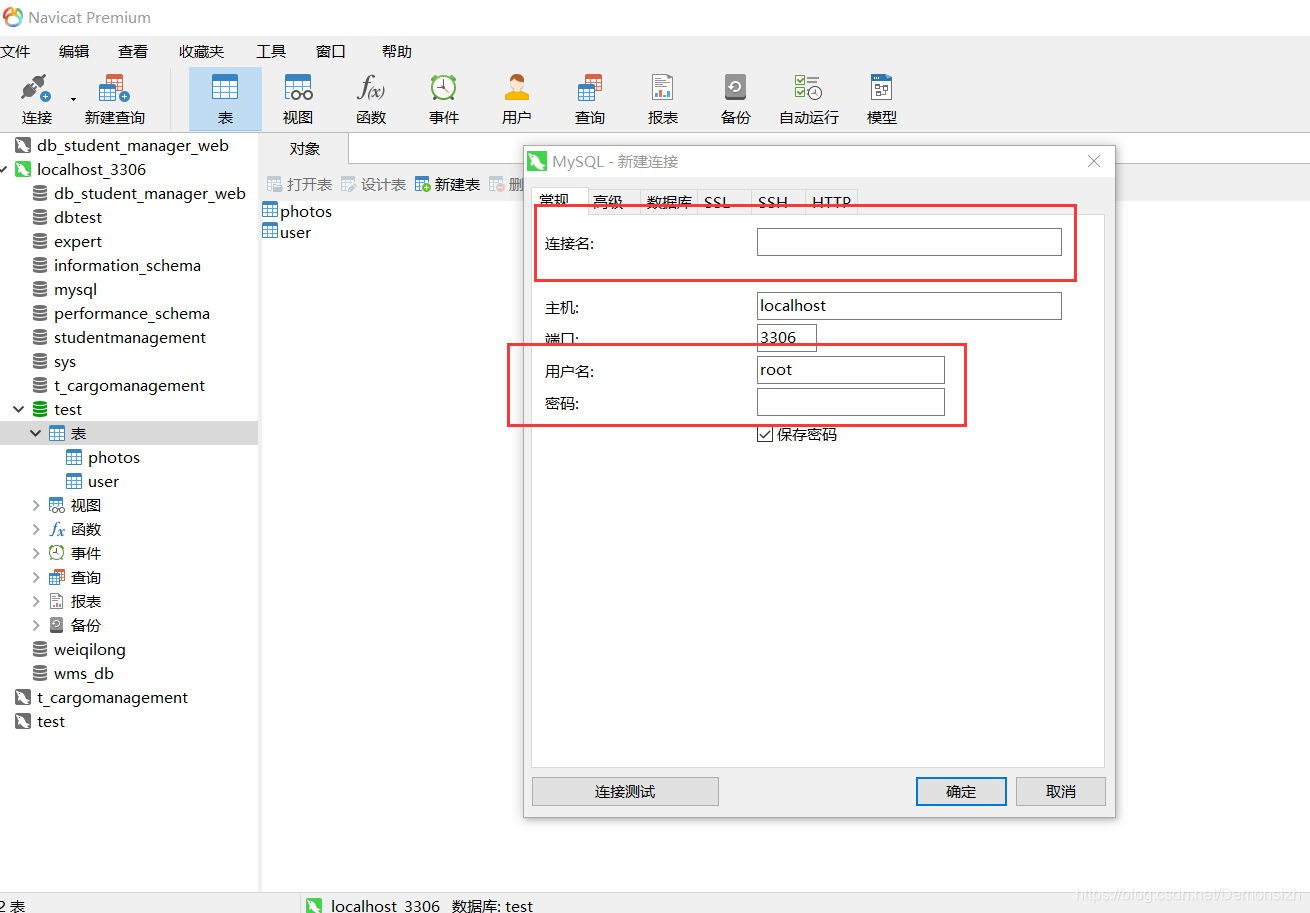Toggle the 保存密码 checkbox

(765, 435)
